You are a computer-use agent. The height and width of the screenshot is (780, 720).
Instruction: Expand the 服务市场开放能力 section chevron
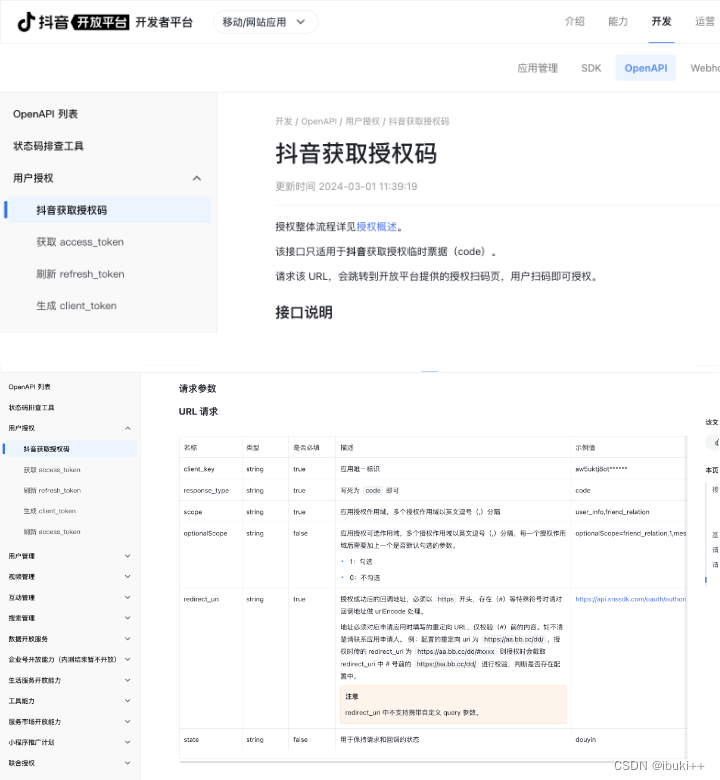tap(128, 721)
